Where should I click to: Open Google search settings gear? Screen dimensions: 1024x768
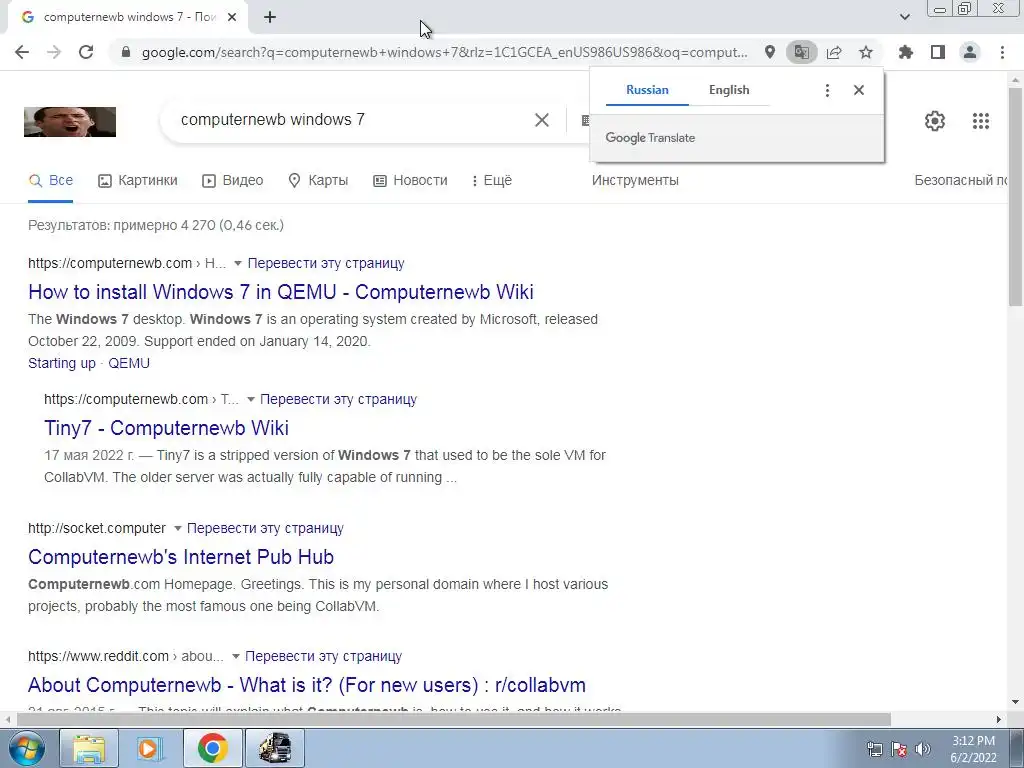tap(935, 121)
